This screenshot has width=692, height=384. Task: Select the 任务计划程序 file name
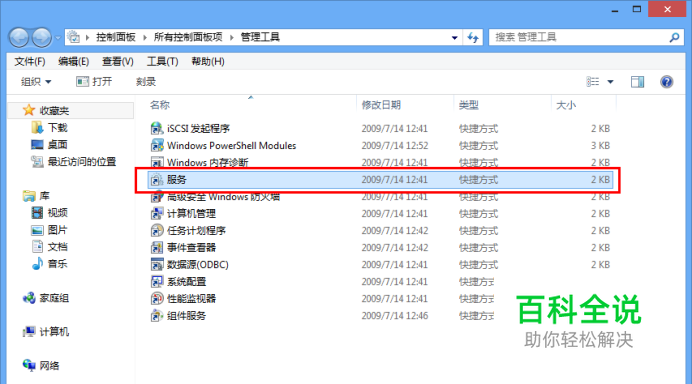point(196,230)
